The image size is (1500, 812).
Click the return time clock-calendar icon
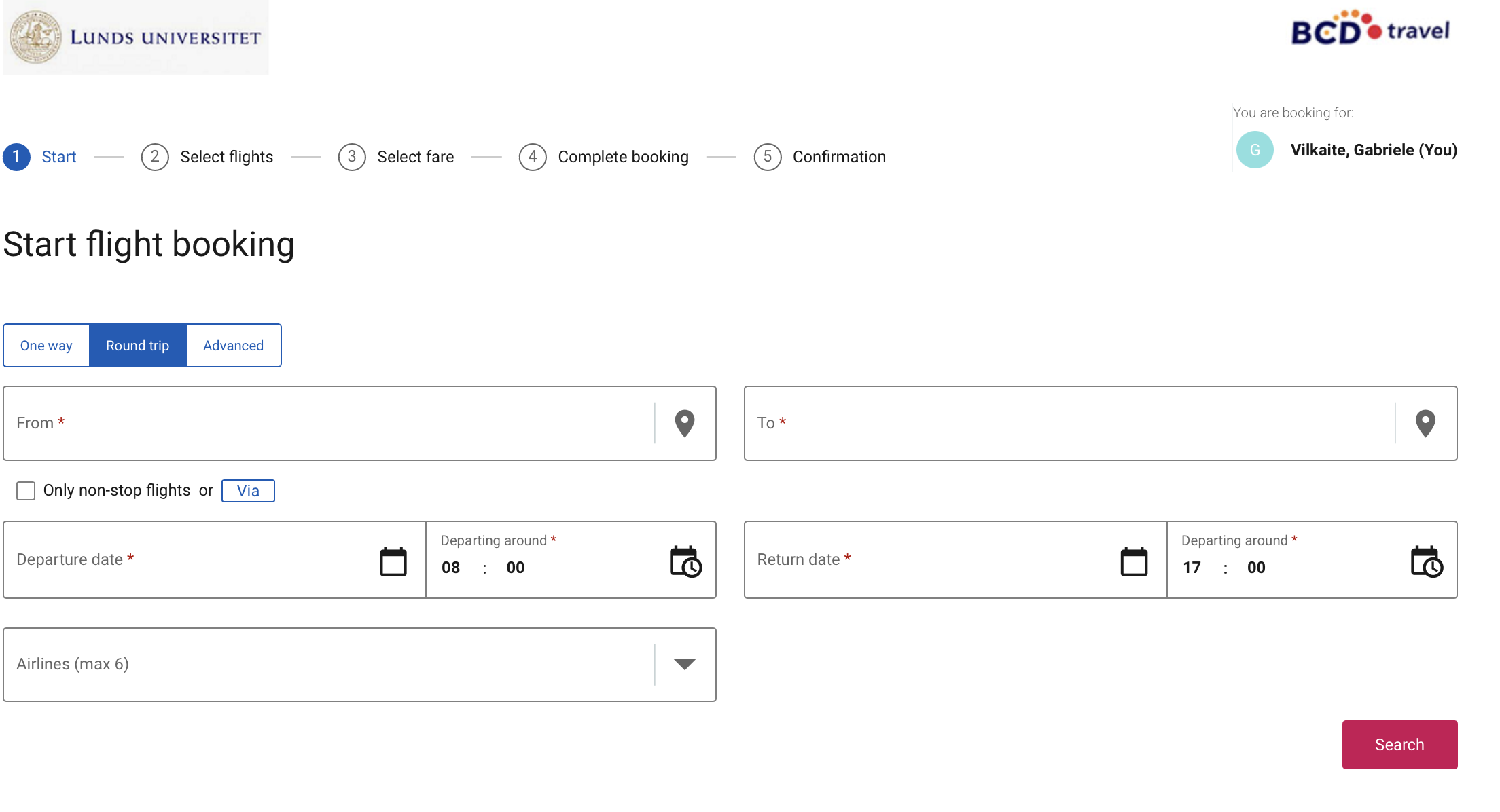click(1426, 561)
